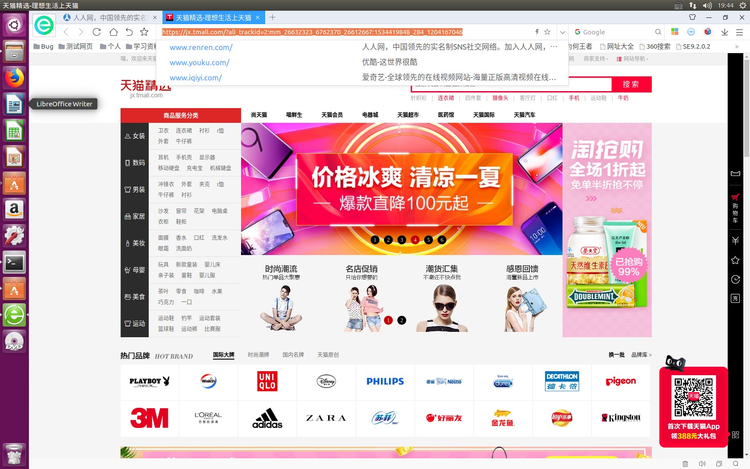
Task: Open the 女装 category in sidebar
Action: point(135,136)
